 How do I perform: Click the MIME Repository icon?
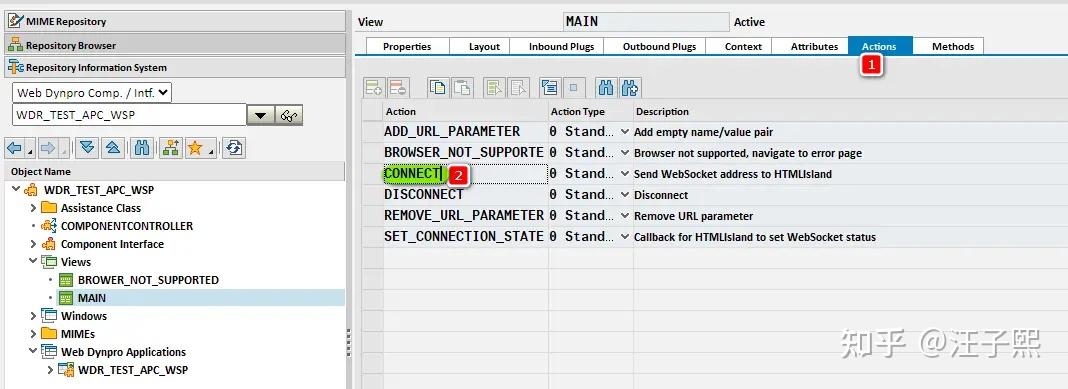point(16,21)
